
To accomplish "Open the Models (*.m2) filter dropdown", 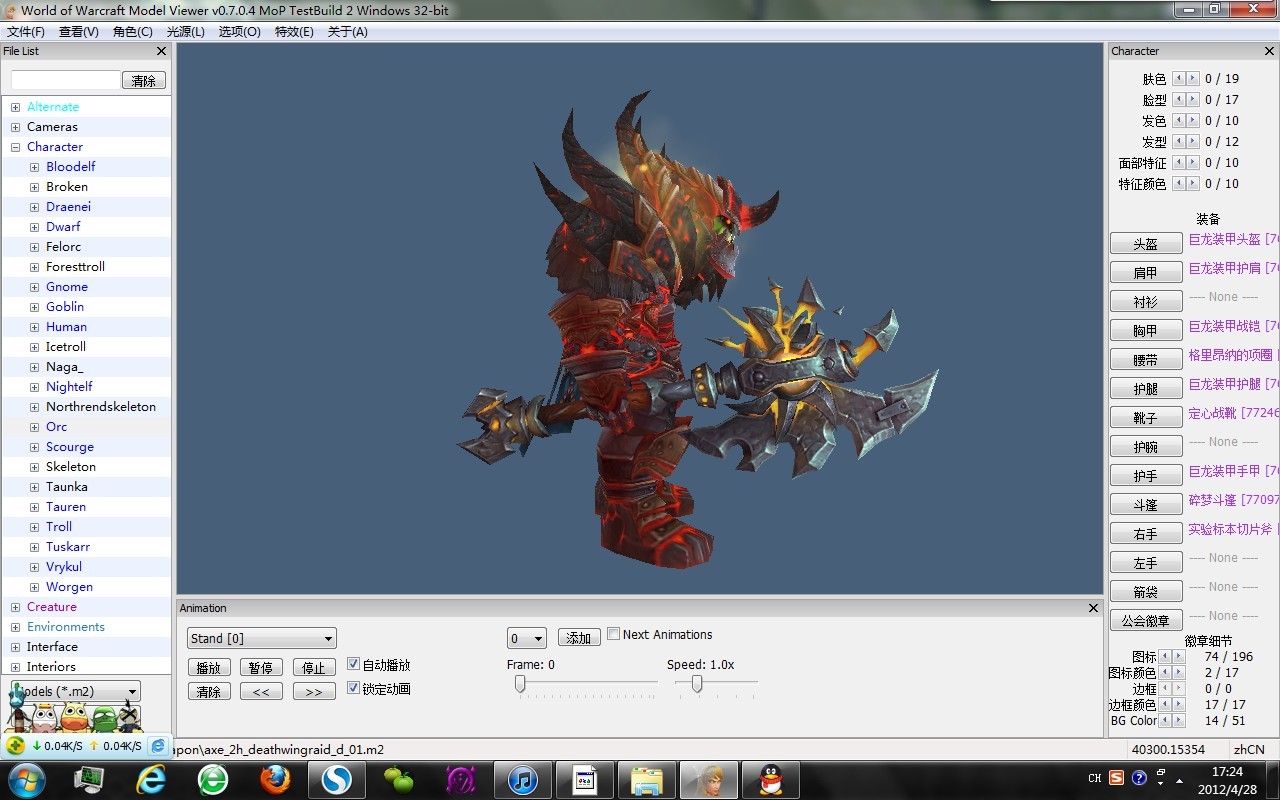I will pyautogui.click(x=76, y=691).
